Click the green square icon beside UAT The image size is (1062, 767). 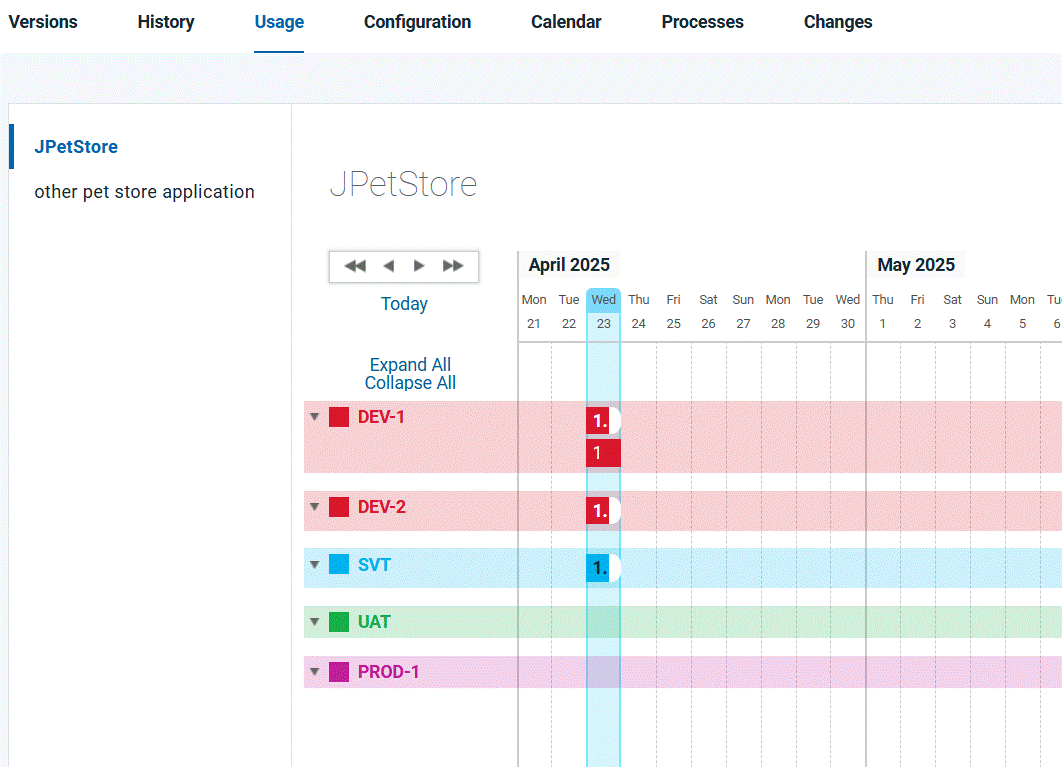(340, 621)
